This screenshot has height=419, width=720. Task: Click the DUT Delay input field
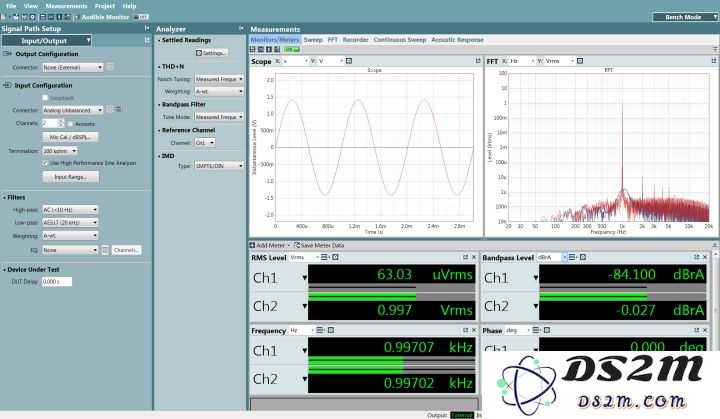click(x=57, y=282)
